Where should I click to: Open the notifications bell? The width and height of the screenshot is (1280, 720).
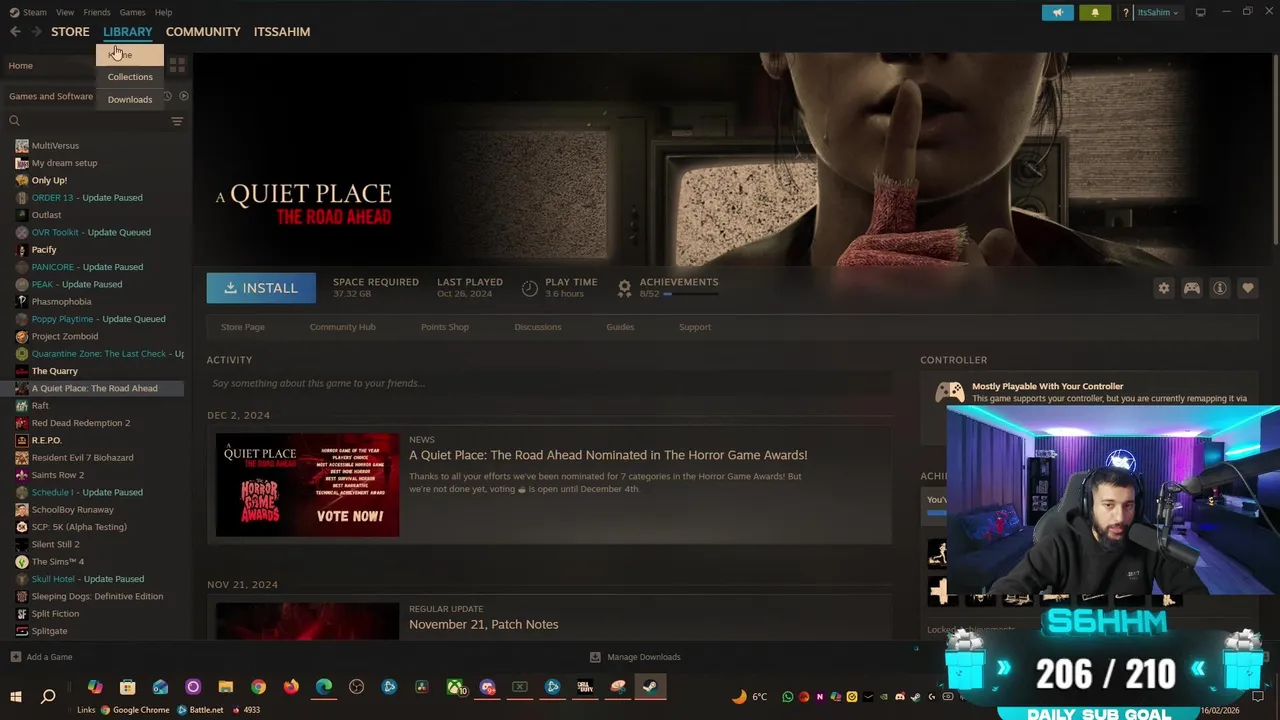pos(1095,12)
